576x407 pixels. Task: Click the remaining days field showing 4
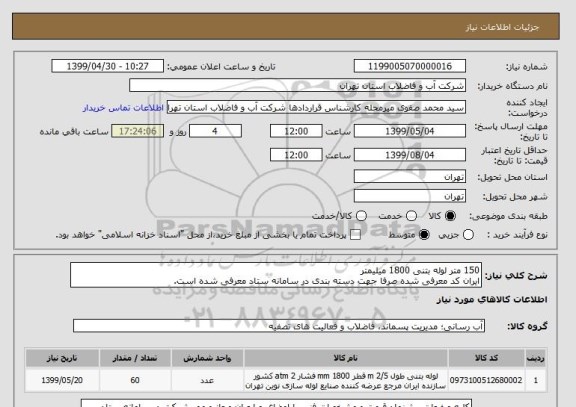(215, 131)
